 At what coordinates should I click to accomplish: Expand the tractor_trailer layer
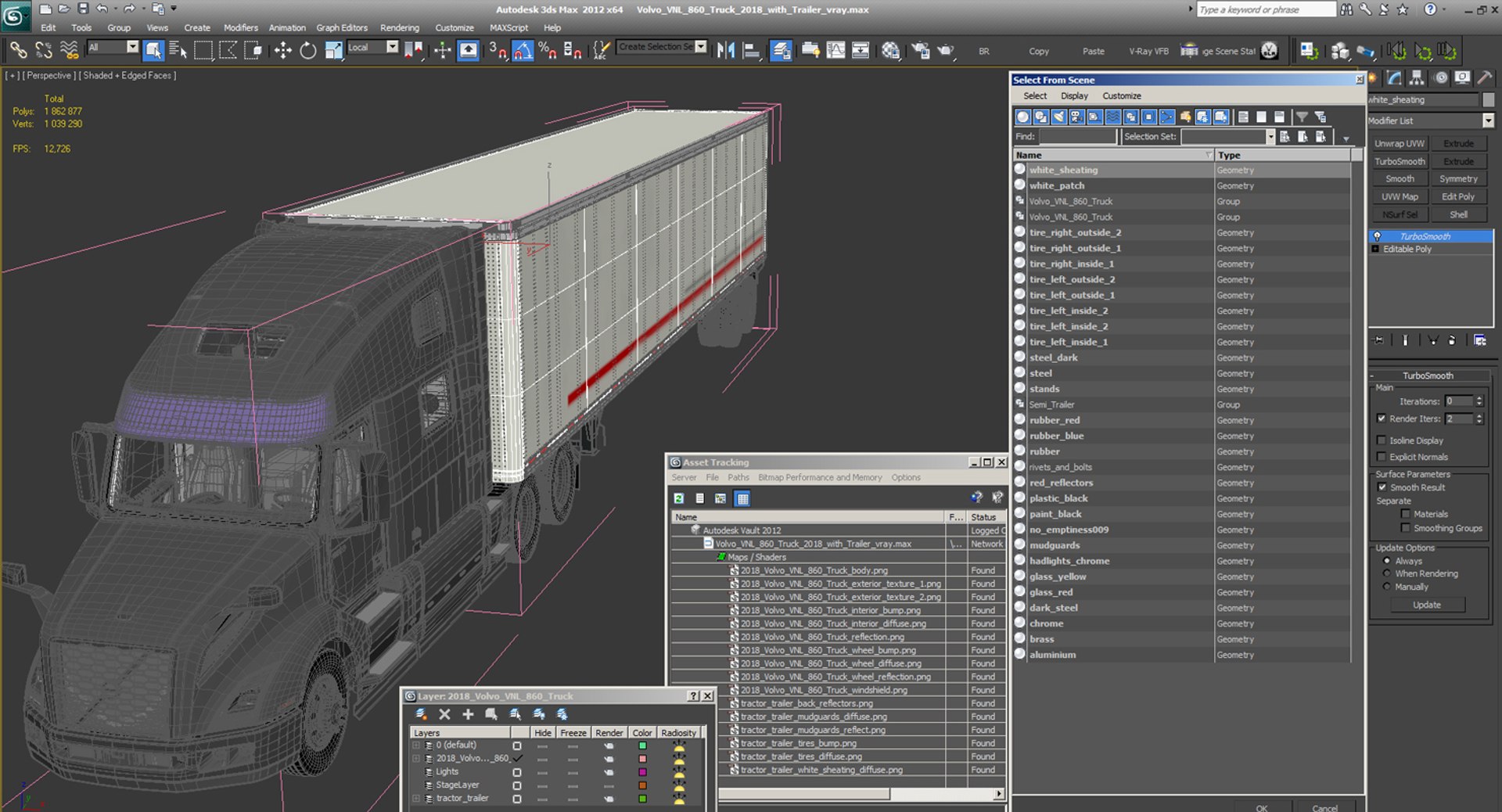(416, 799)
